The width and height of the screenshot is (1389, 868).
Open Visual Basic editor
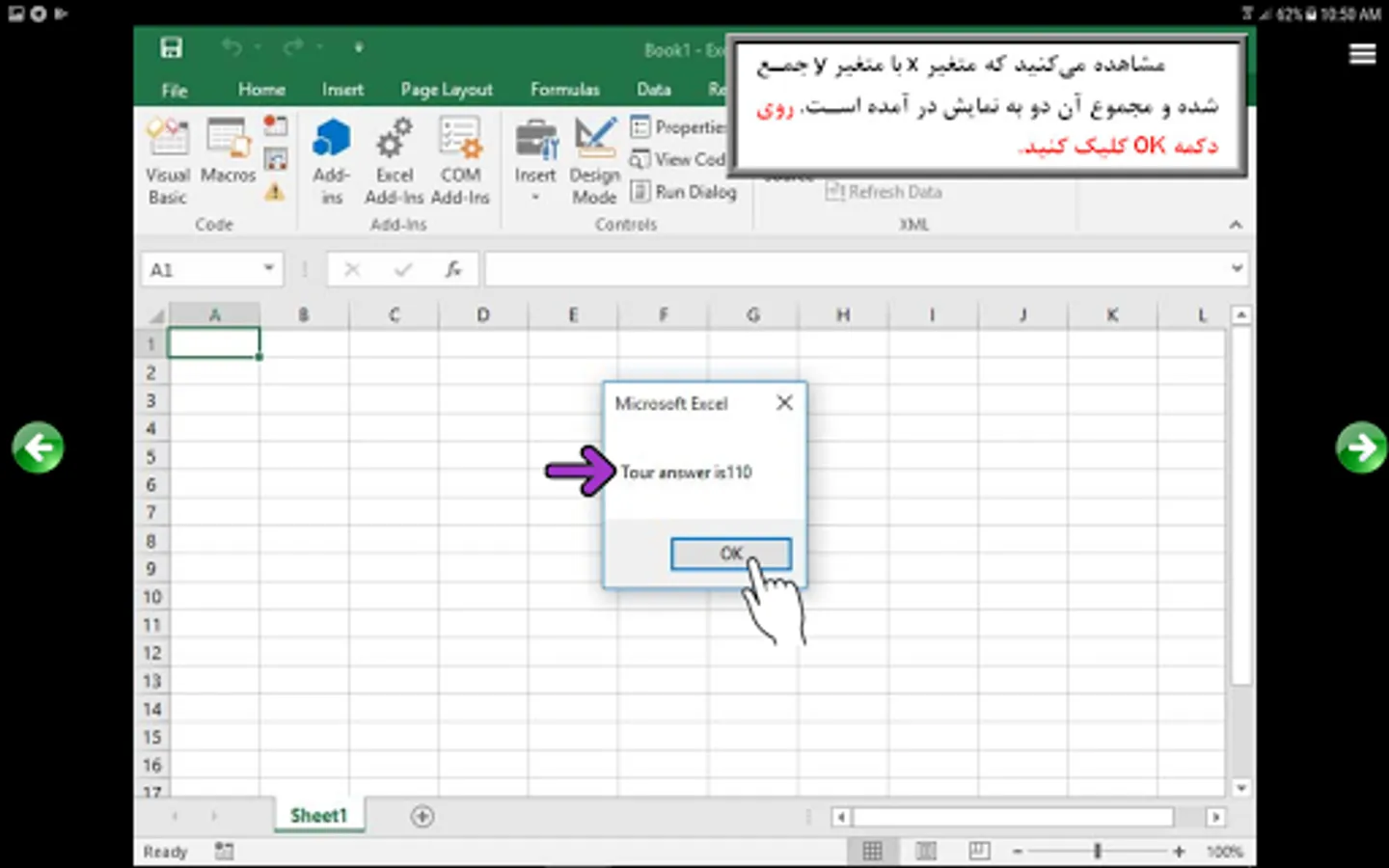168,160
